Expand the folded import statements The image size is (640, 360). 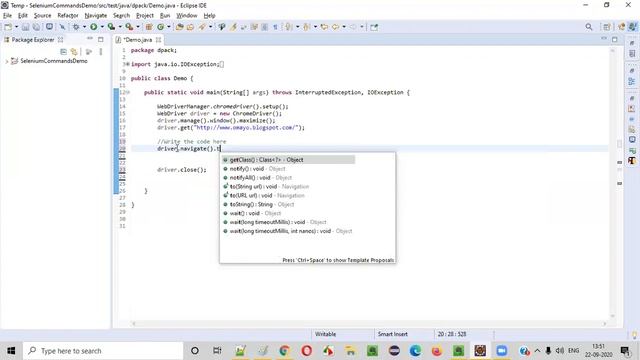click(x=127, y=64)
